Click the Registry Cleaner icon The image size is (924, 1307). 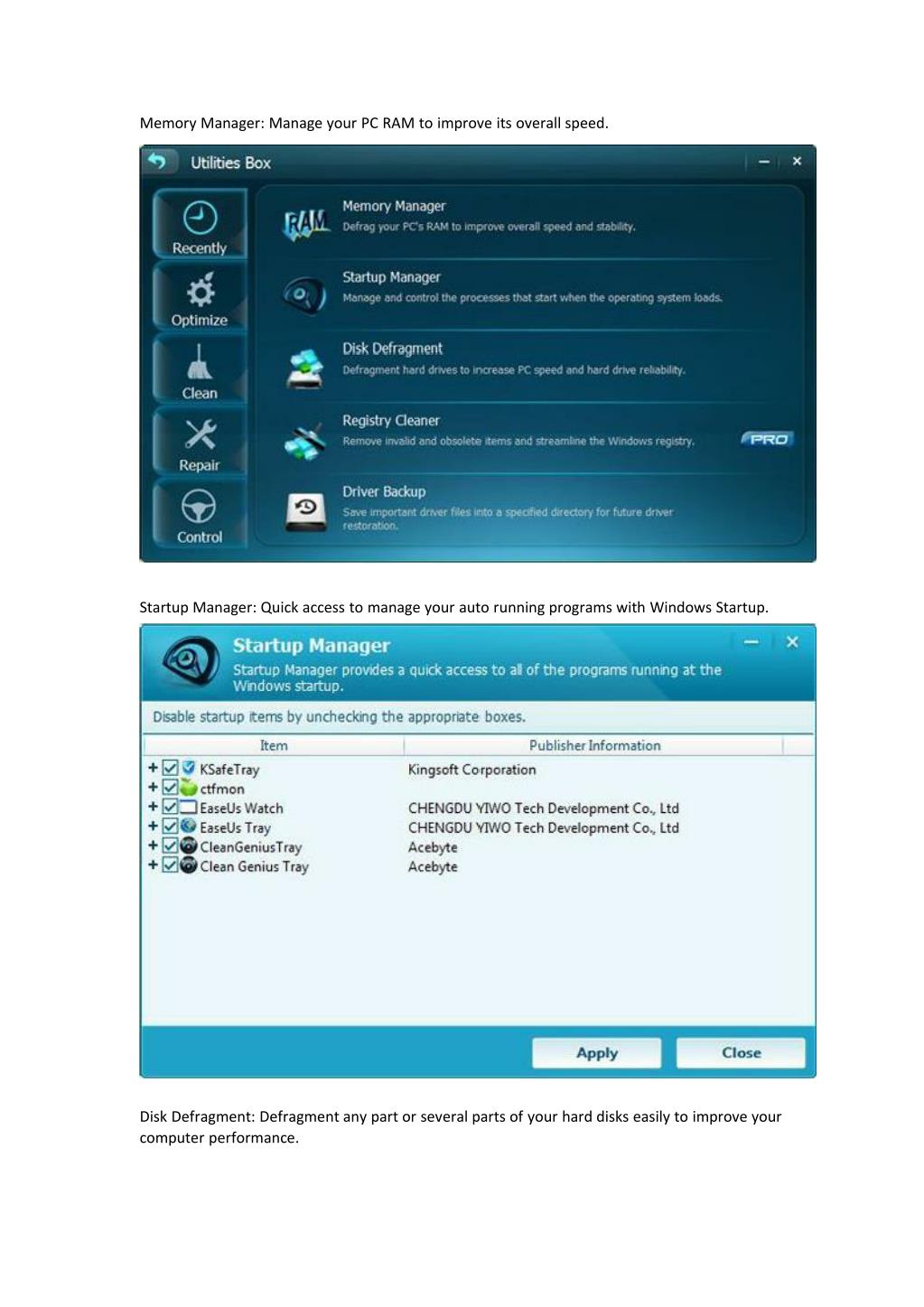[305, 440]
